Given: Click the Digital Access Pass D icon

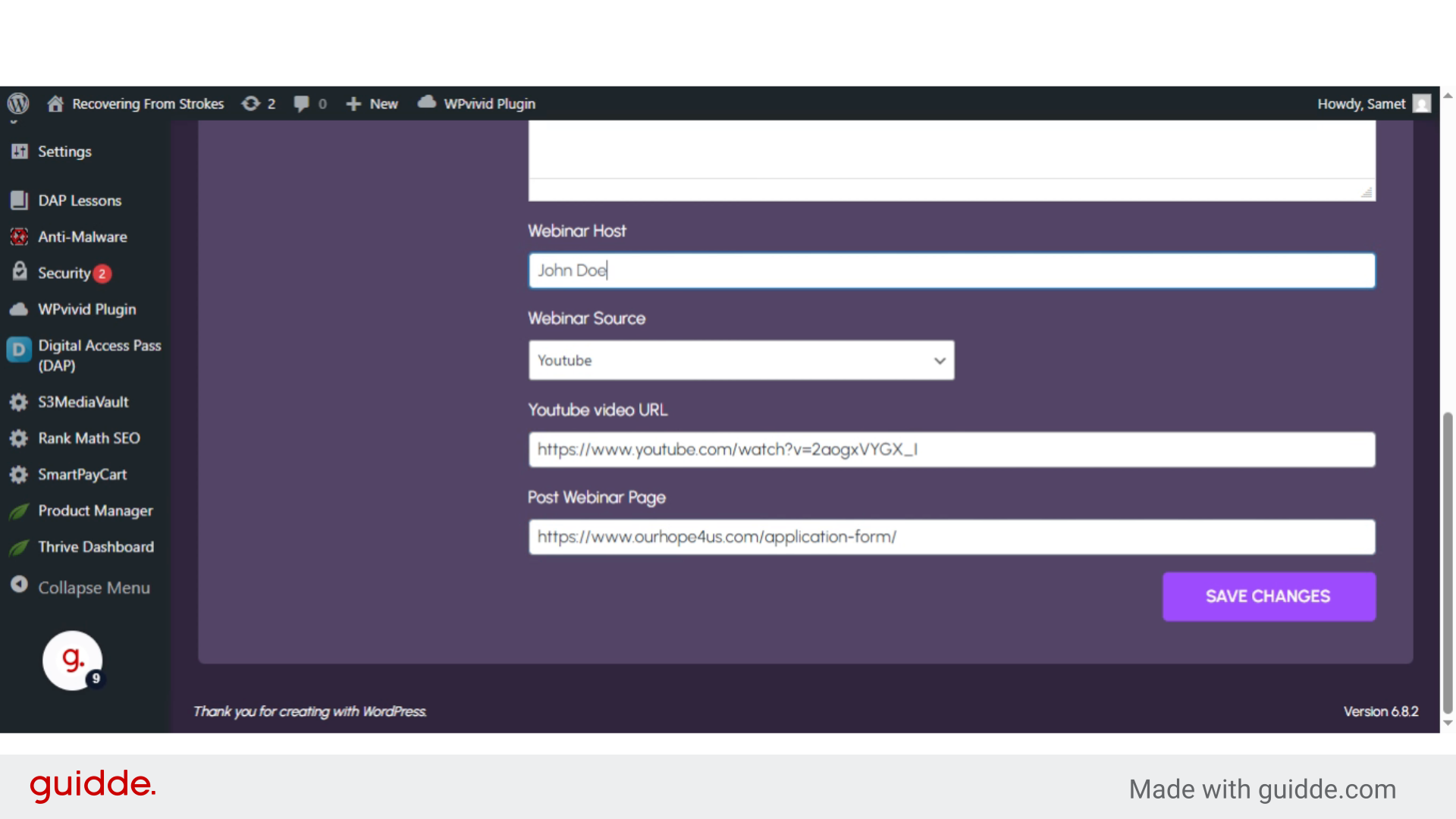Looking at the screenshot, I should pyautogui.click(x=19, y=350).
